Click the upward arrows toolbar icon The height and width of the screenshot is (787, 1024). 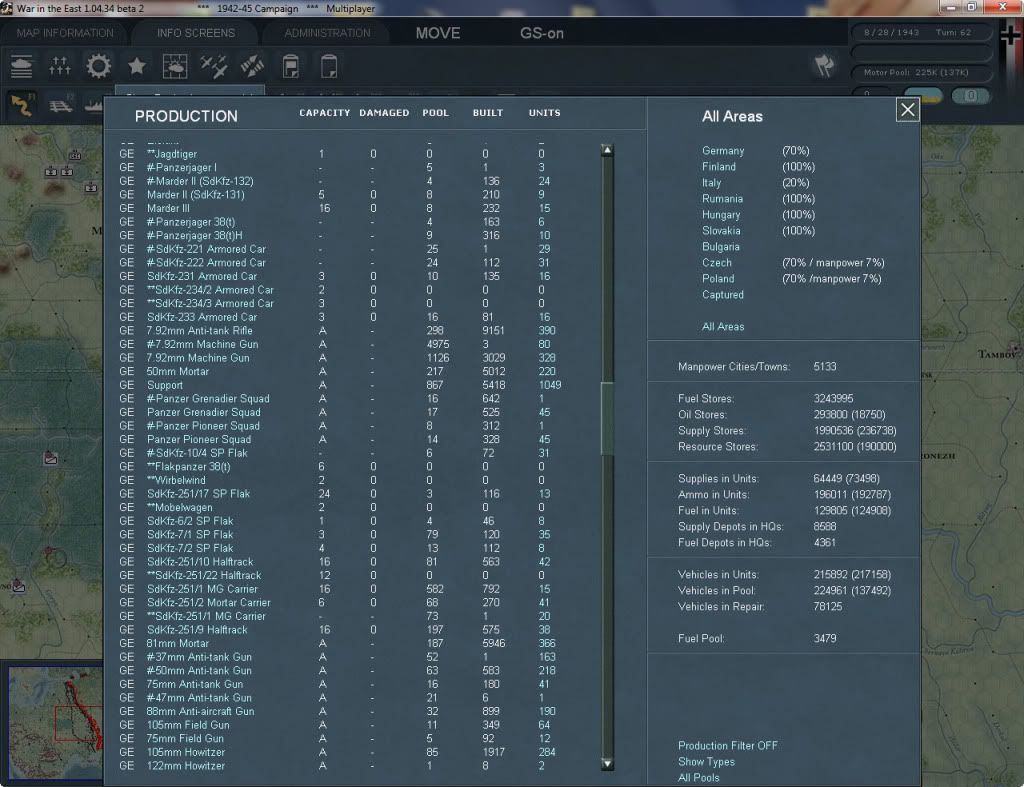[x=59, y=67]
